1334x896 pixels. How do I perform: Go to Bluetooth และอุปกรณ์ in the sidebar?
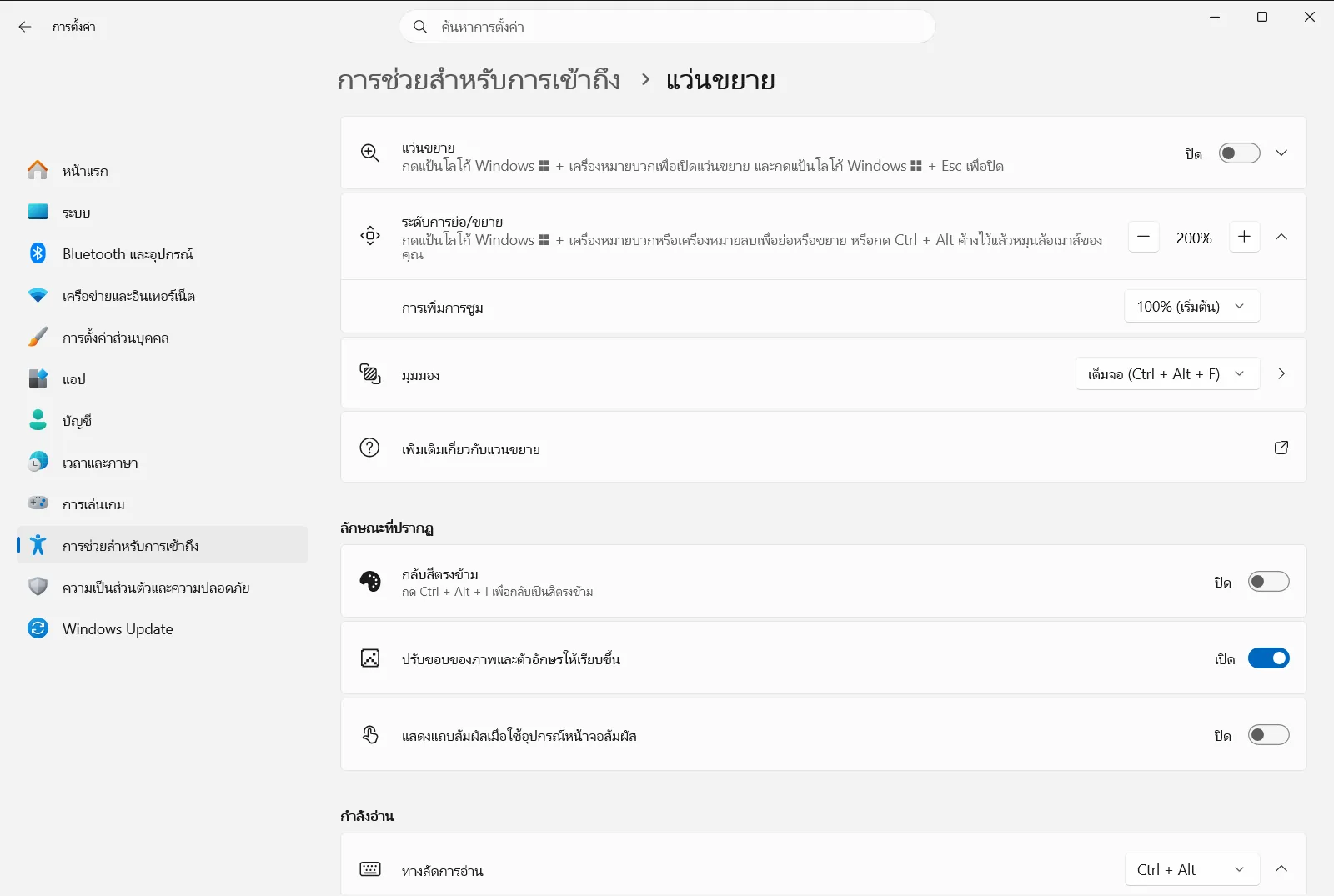pos(162,253)
